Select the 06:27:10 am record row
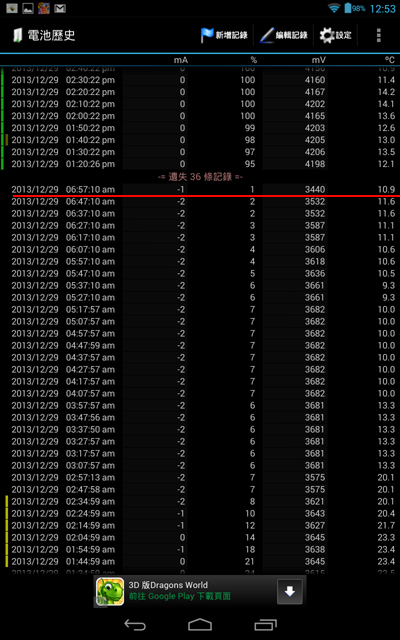This screenshot has width=400, height=640. point(200,225)
